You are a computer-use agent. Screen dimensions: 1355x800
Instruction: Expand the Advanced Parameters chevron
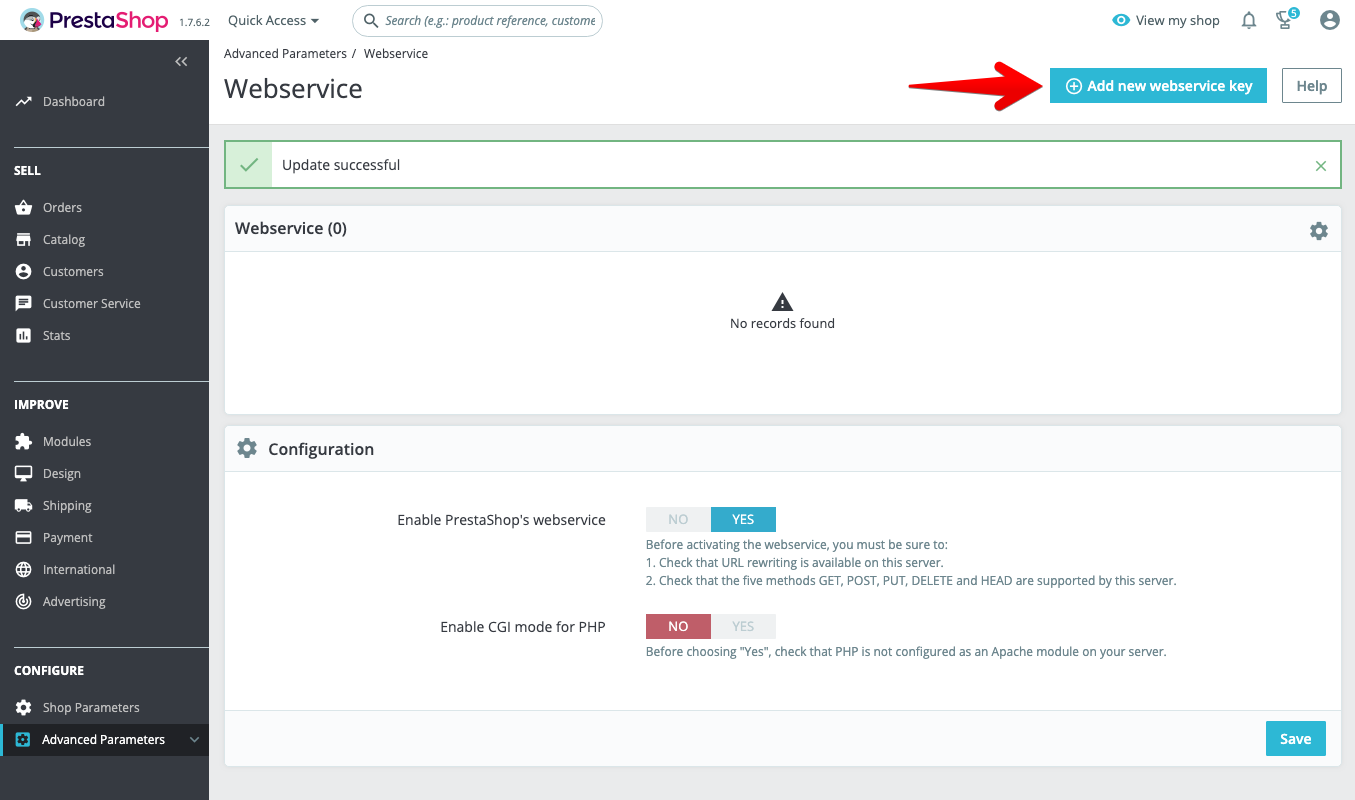coord(194,740)
